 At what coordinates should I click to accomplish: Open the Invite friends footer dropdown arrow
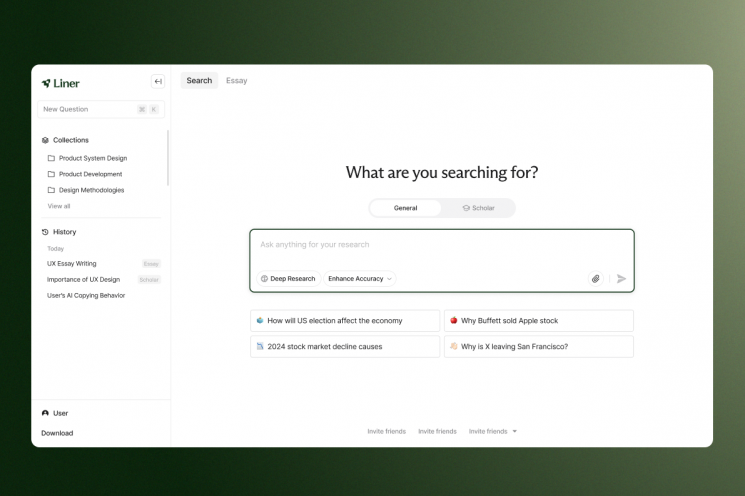515,431
